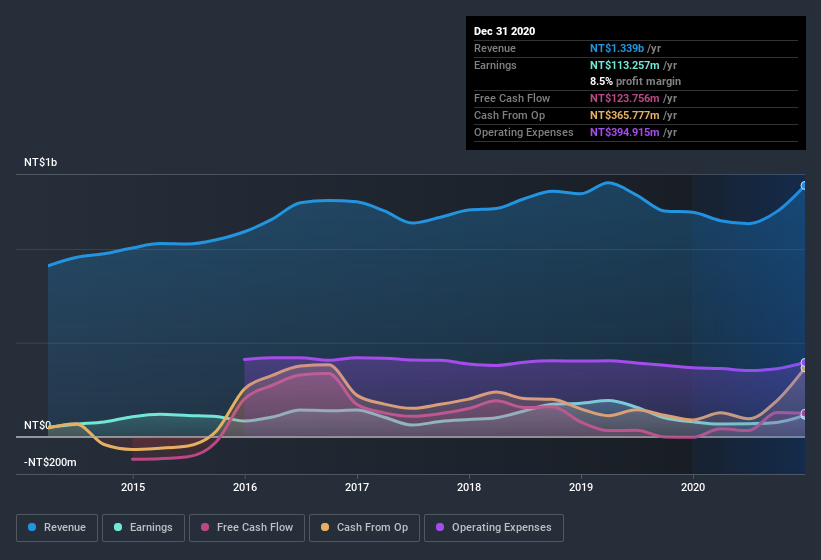
Task: Select the 2019 year label on axis
Action: 581,487
